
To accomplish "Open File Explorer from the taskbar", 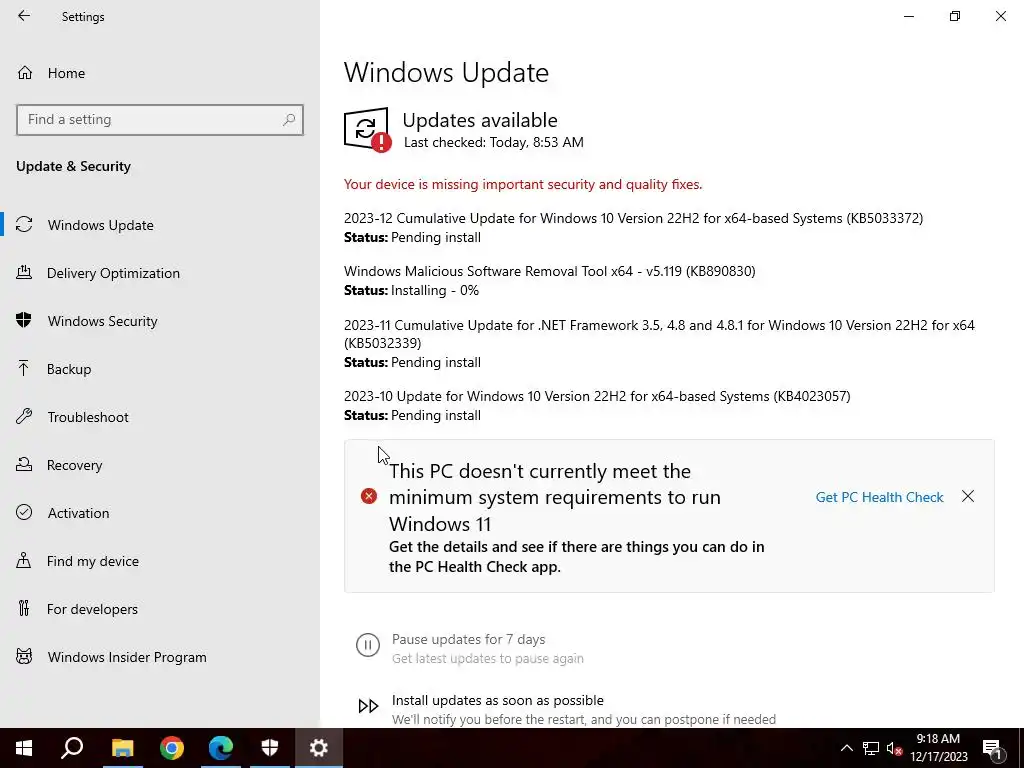I will [x=123, y=748].
